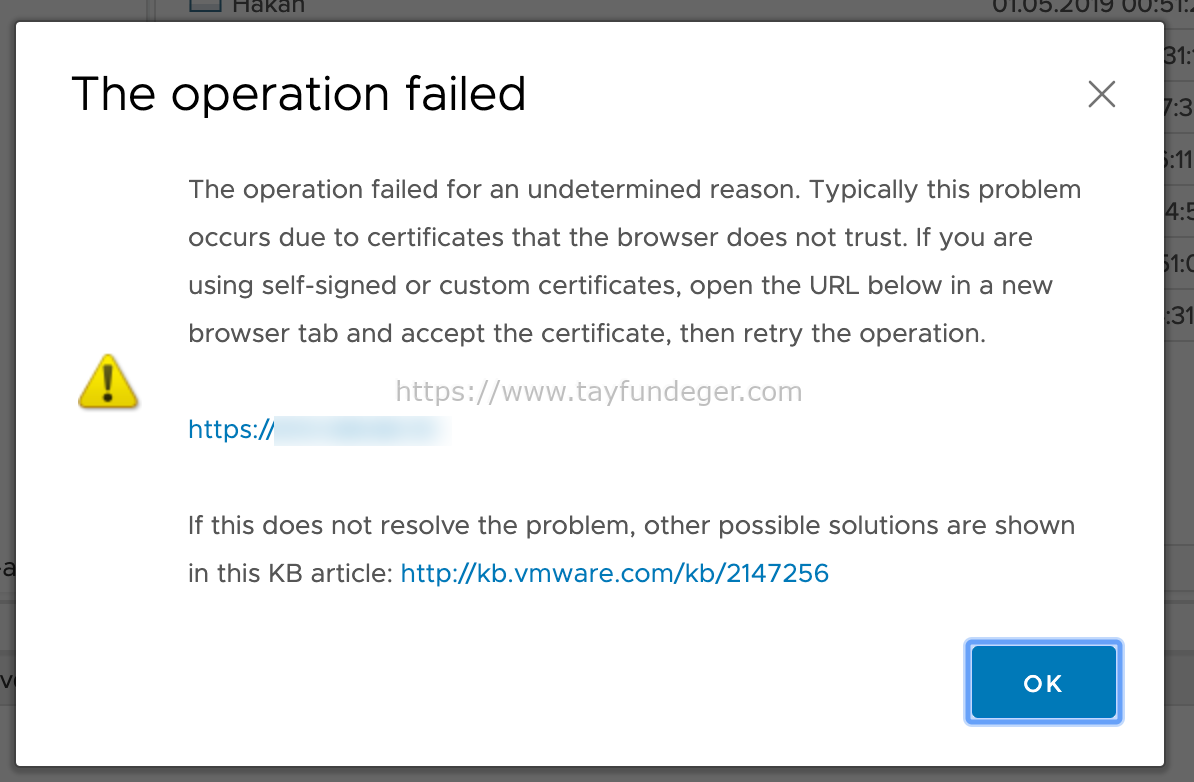Open the kb.vmware.com/kb/2147256 article link
The width and height of the screenshot is (1194, 782).
[x=615, y=573]
